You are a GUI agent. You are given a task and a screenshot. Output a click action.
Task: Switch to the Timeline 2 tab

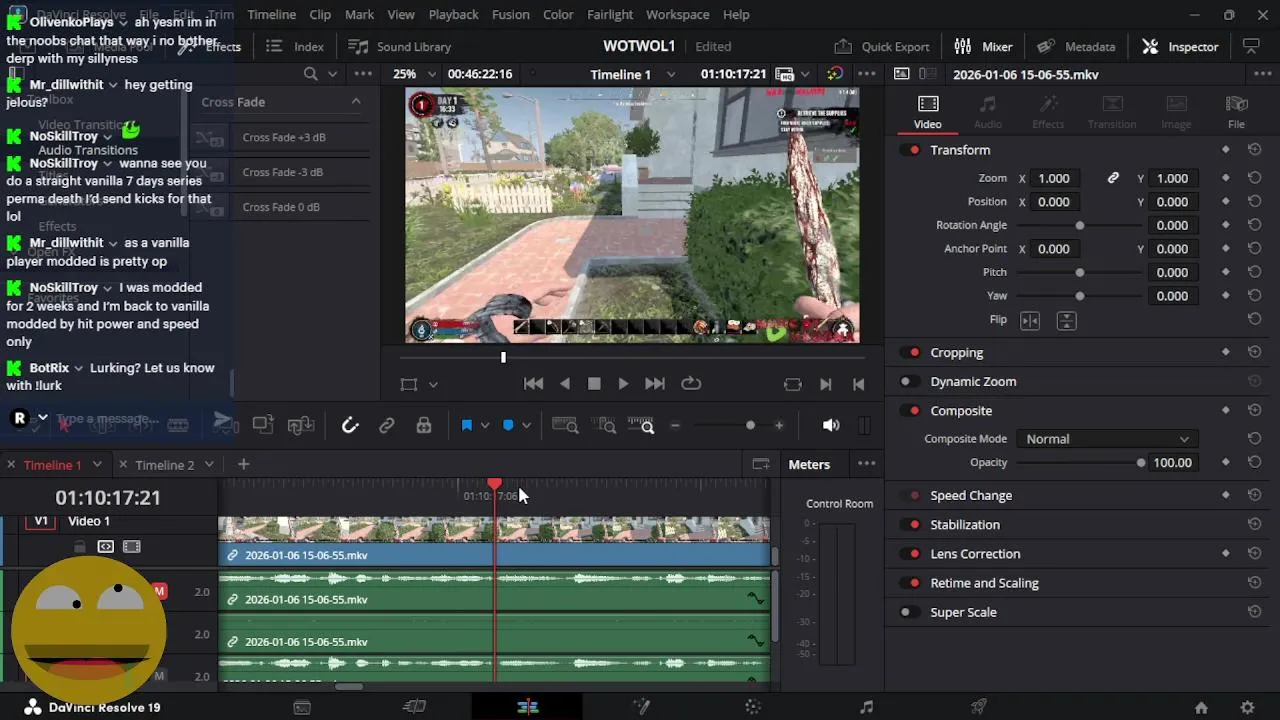click(x=164, y=465)
